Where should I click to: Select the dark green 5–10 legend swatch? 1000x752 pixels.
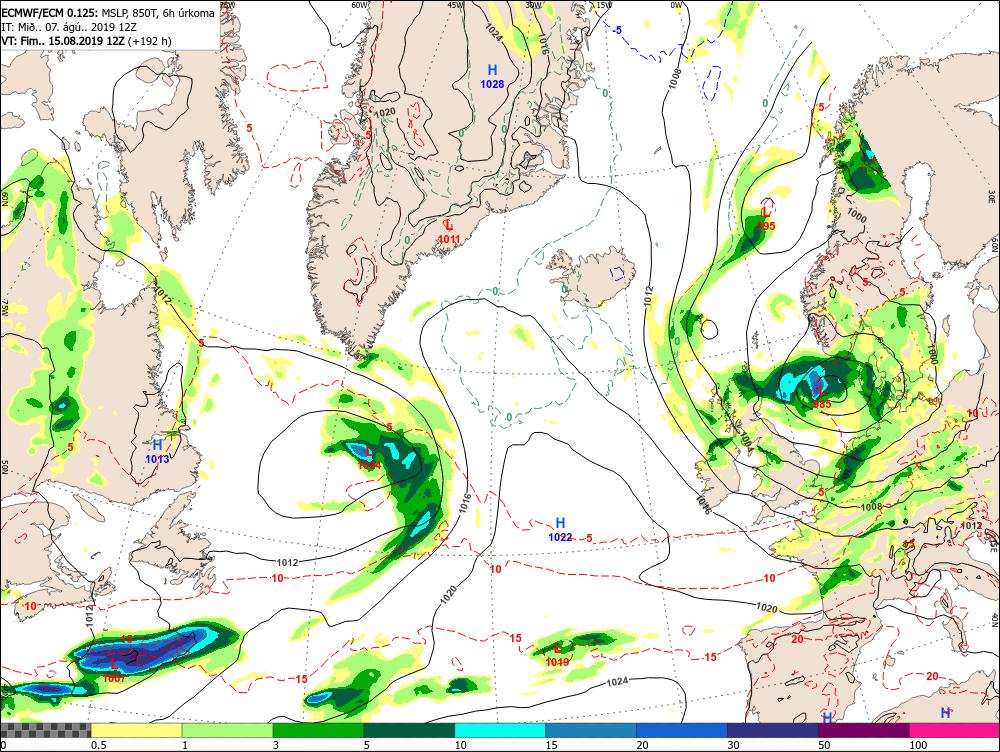point(409,730)
